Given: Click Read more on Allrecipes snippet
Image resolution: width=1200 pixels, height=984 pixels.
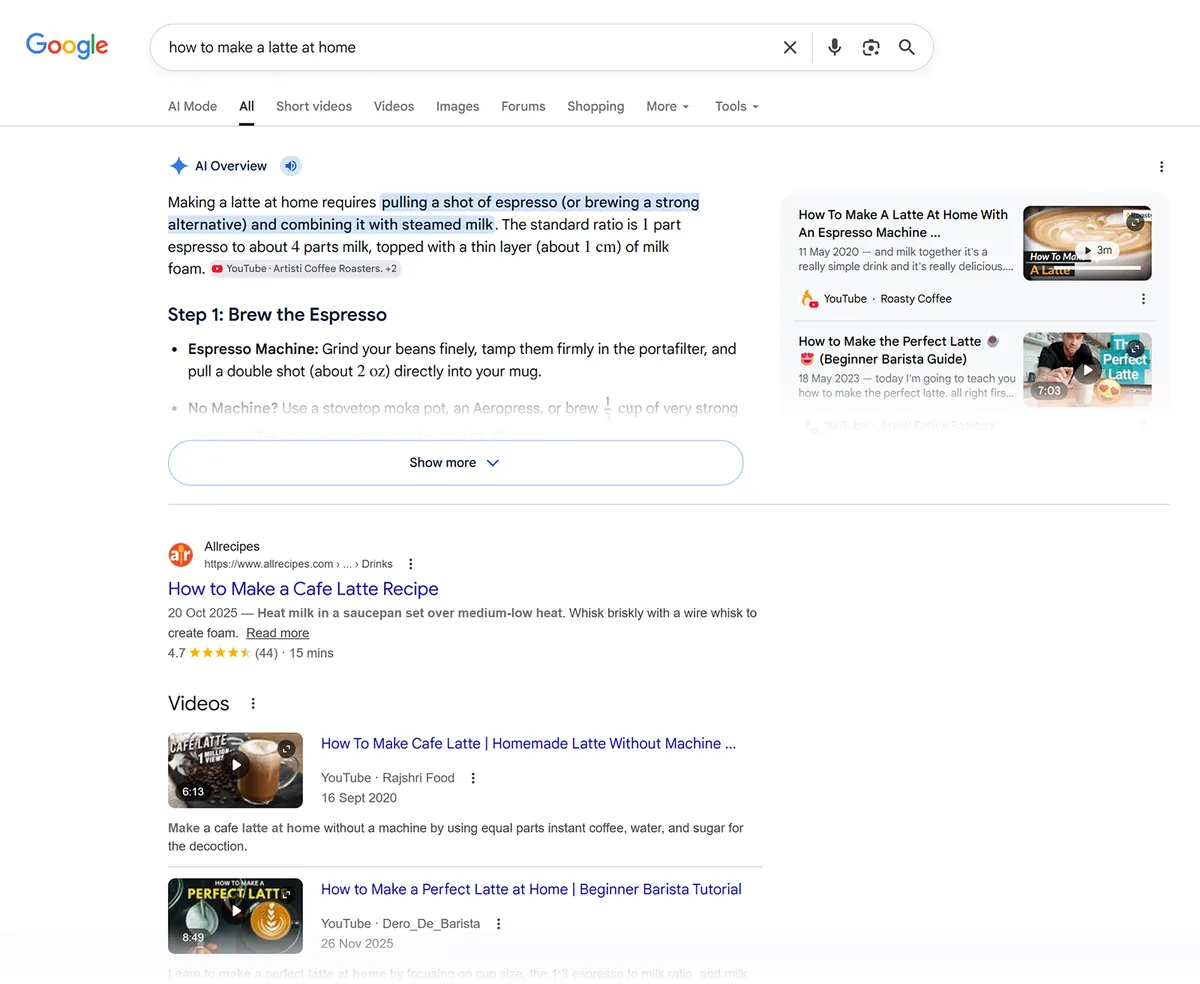Looking at the screenshot, I should [x=277, y=633].
